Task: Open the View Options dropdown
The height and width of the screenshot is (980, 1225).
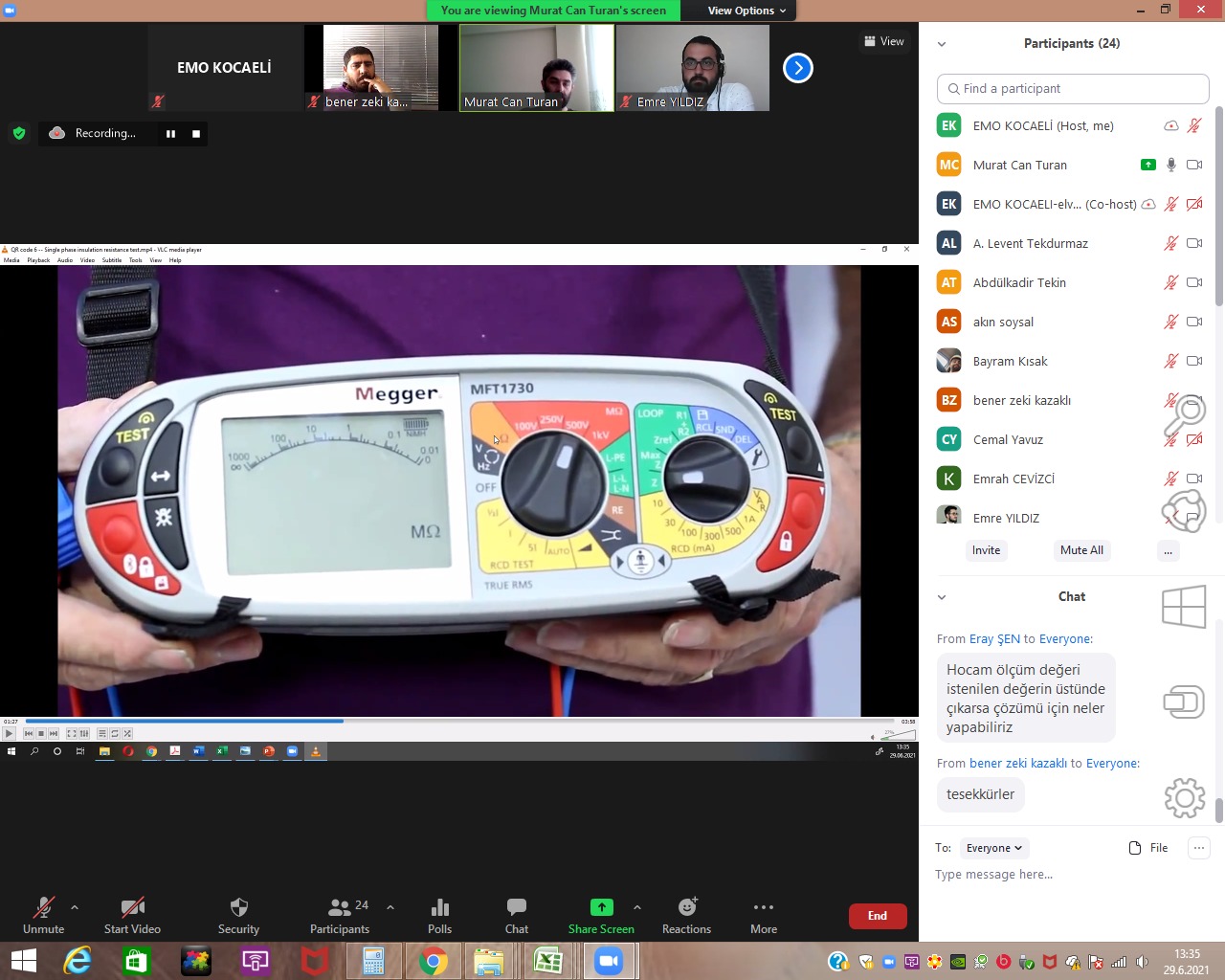Action: 746,11
